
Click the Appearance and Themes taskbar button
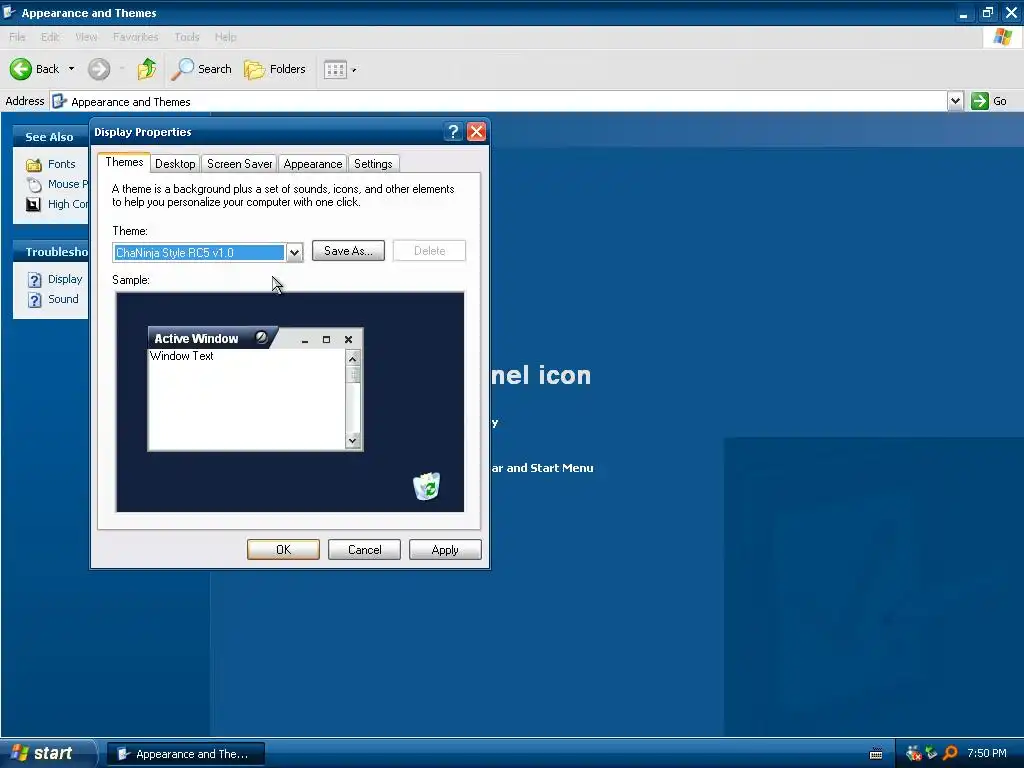point(186,754)
